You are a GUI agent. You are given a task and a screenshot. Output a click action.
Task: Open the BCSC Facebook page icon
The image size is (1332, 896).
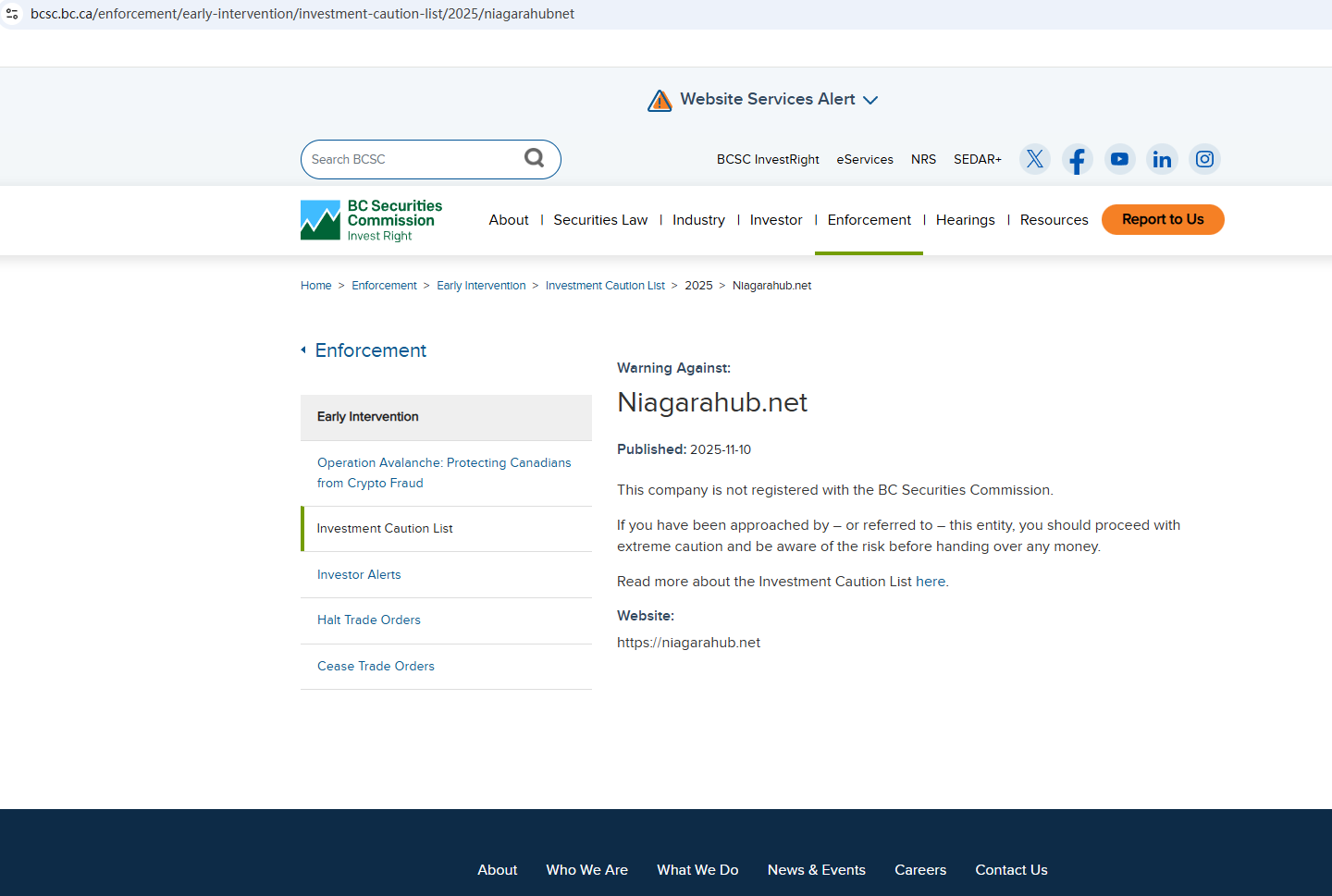(1077, 159)
